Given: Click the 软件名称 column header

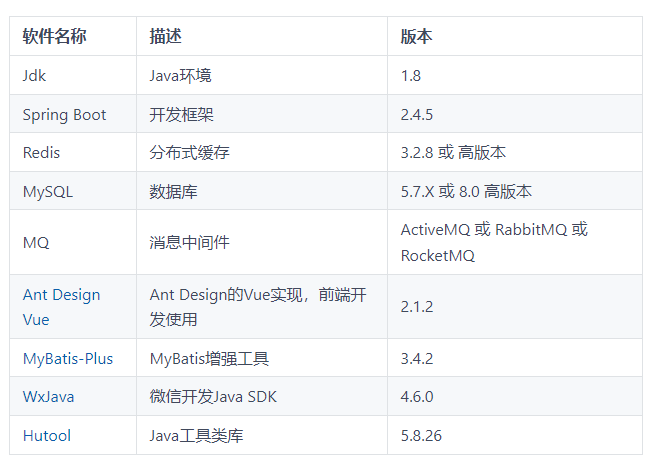Looking at the screenshot, I should 54,37.
